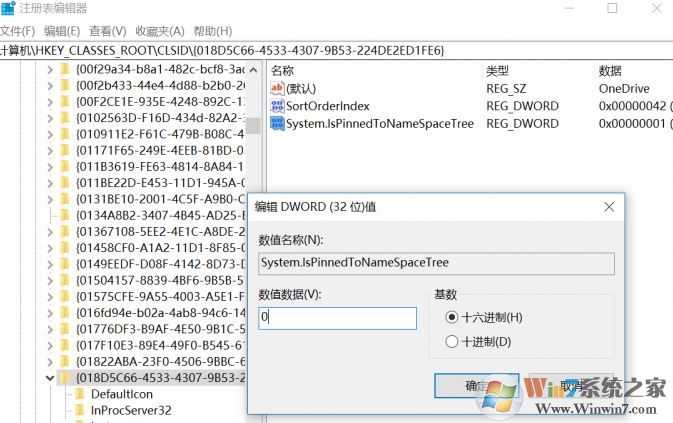Click the 数据 column header
The height and width of the screenshot is (423, 673).
coord(610,71)
